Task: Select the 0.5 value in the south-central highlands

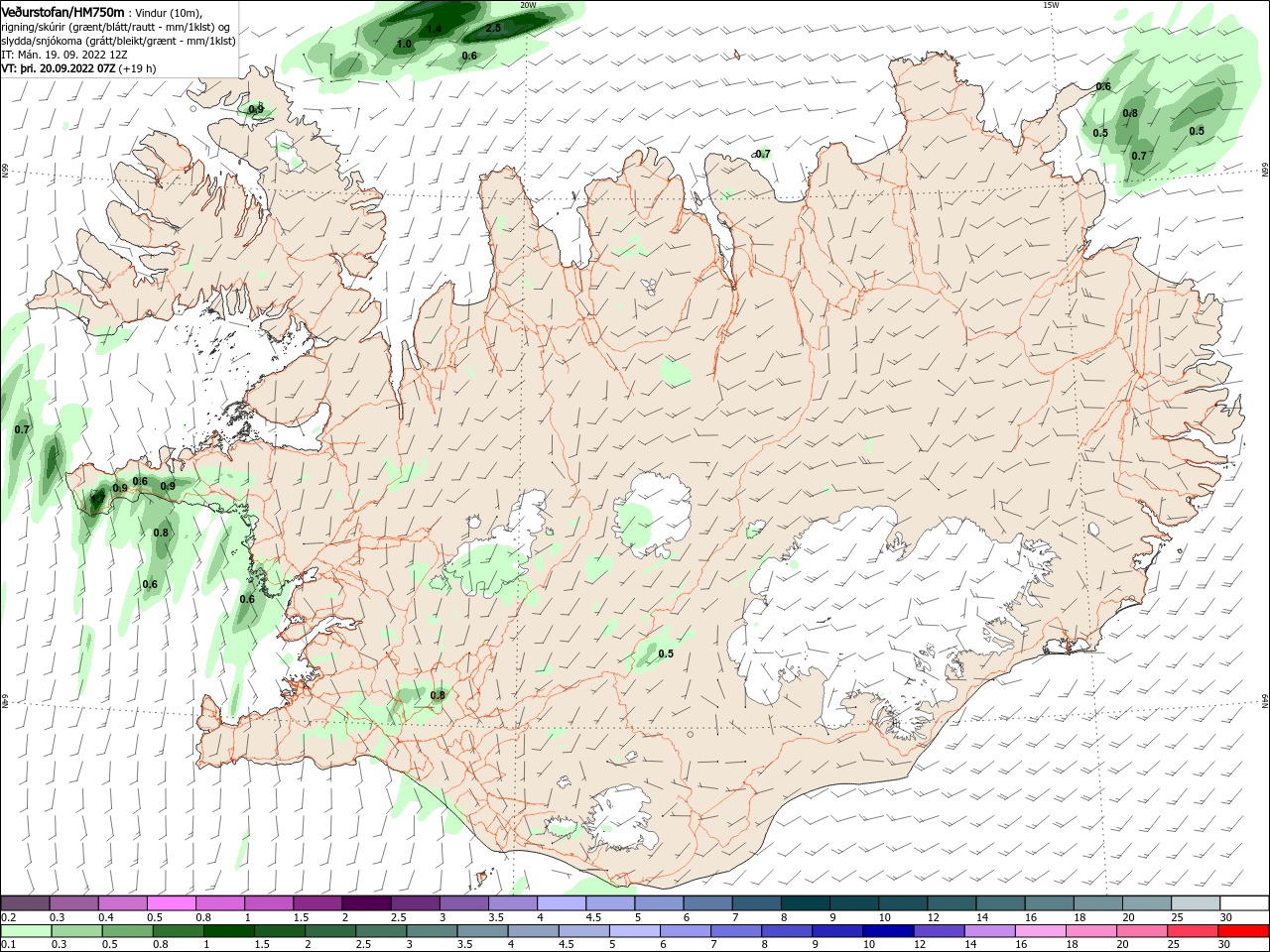Action: [666, 654]
